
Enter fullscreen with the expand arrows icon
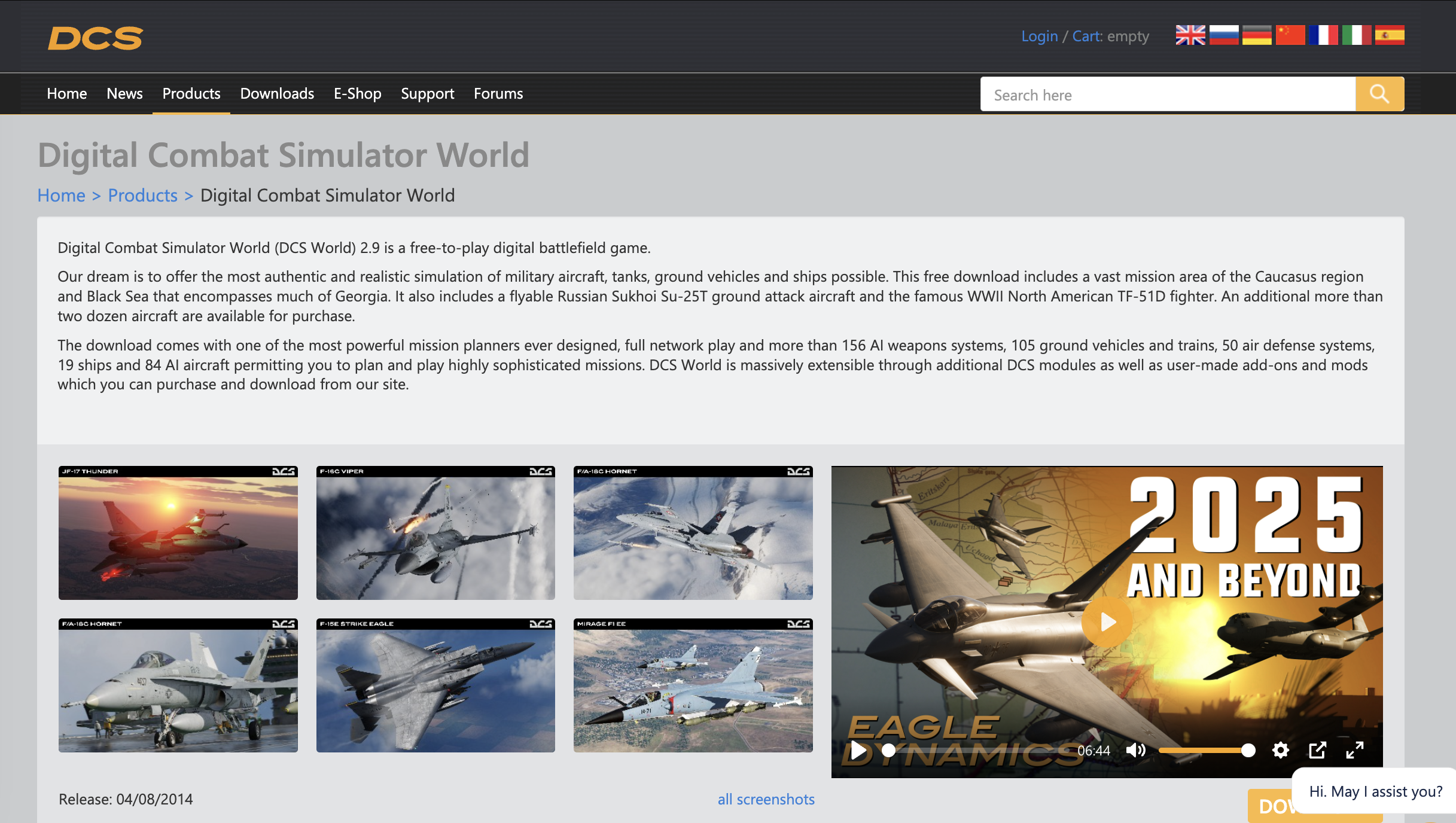point(1354,751)
